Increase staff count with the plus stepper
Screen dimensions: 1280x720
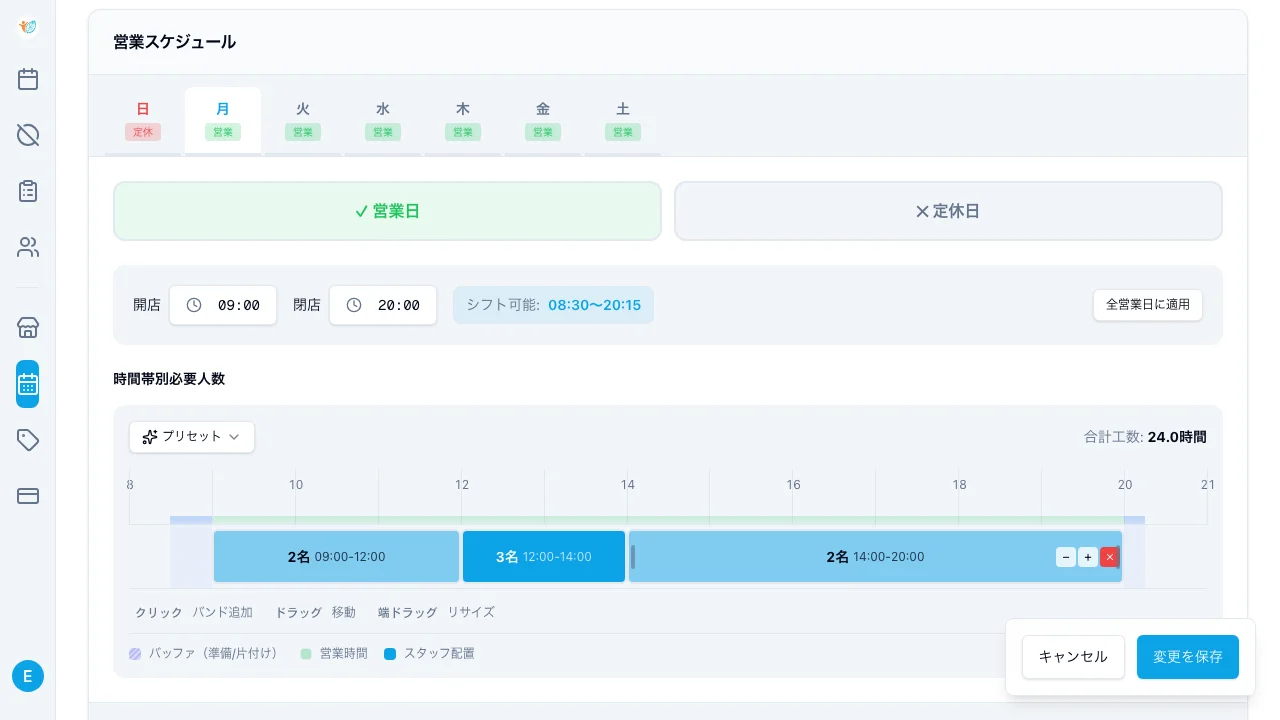(x=1088, y=557)
